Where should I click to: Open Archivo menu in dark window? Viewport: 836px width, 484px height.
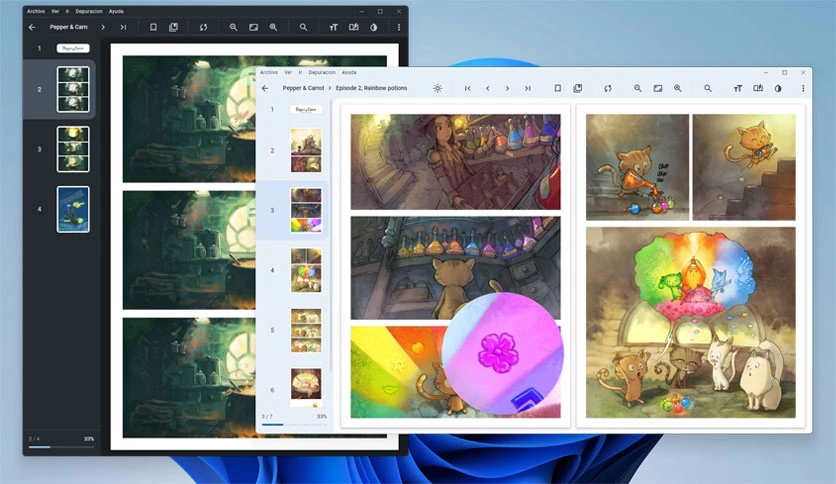tap(36, 11)
